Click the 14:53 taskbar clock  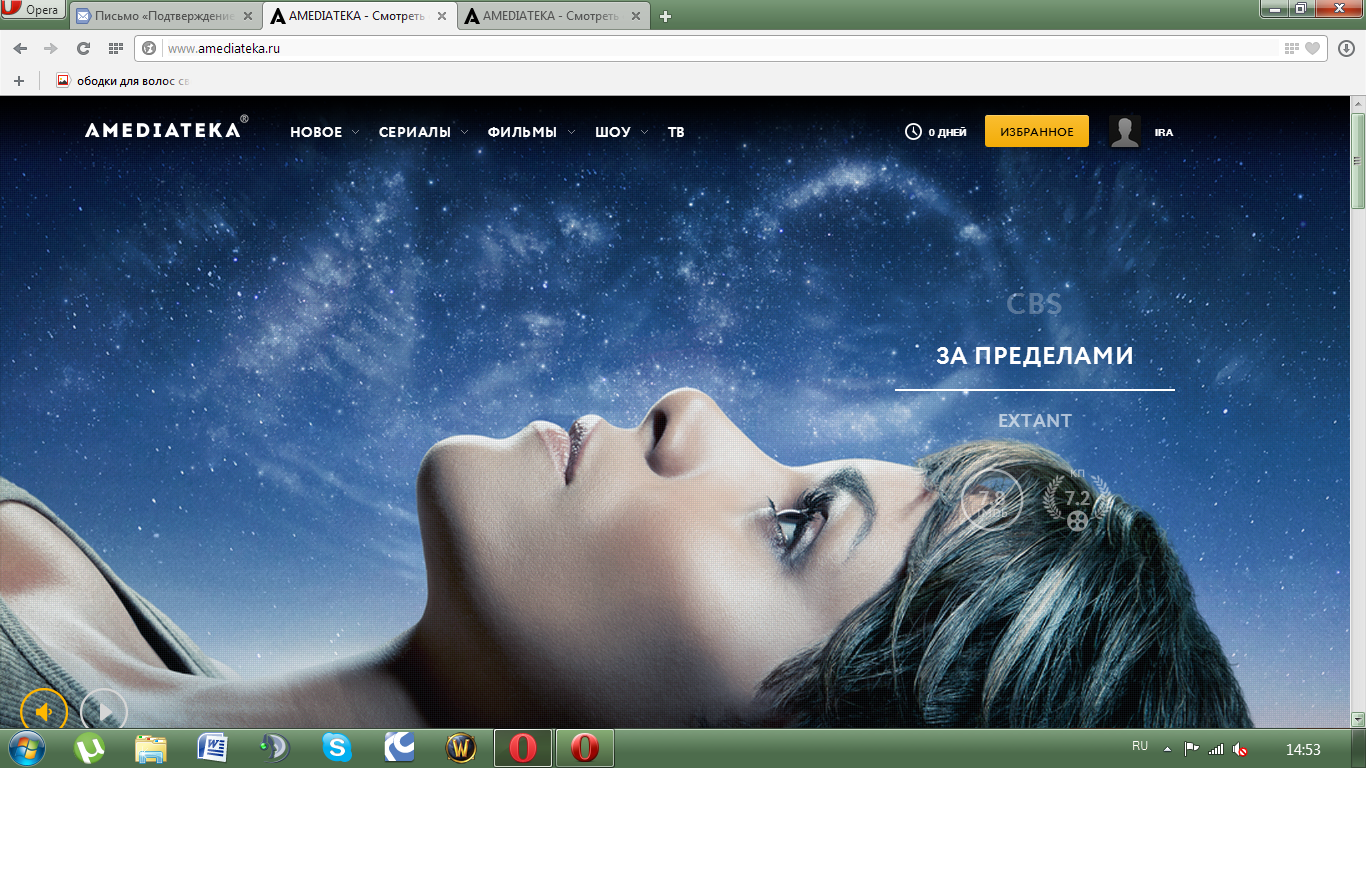click(x=1303, y=749)
